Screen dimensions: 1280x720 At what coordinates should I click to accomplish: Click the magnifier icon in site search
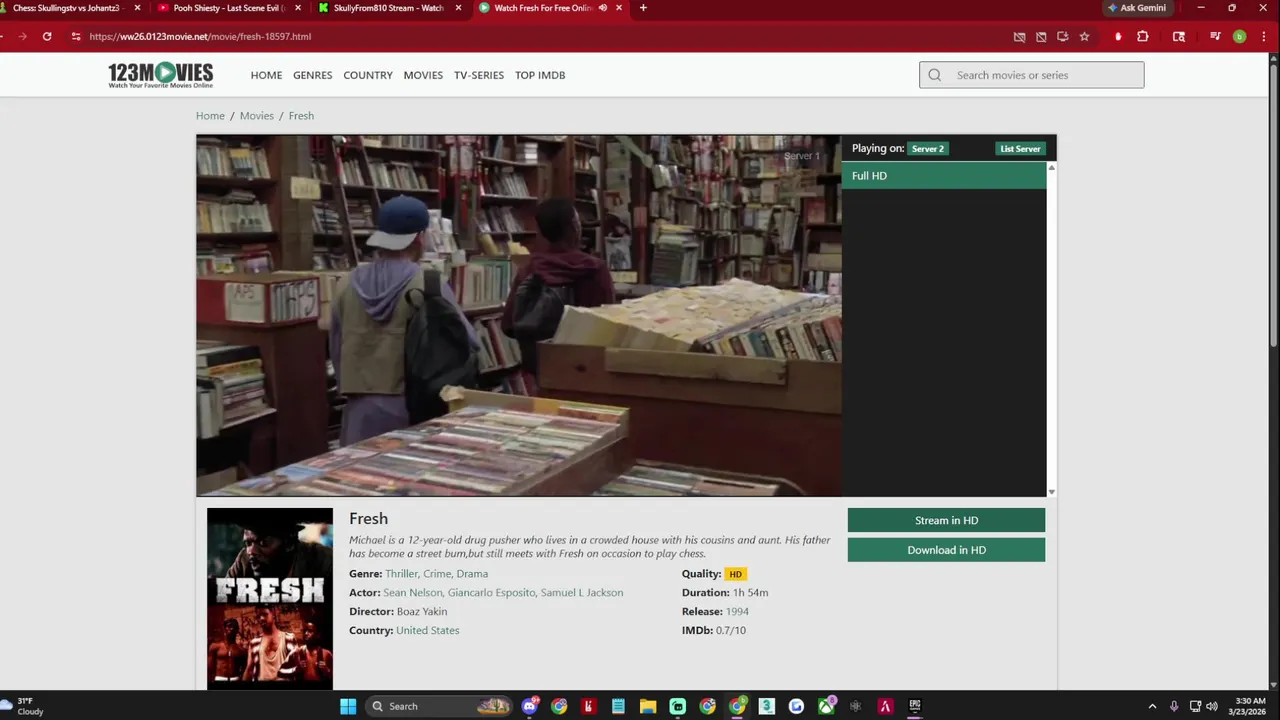(x=935, y=75)
